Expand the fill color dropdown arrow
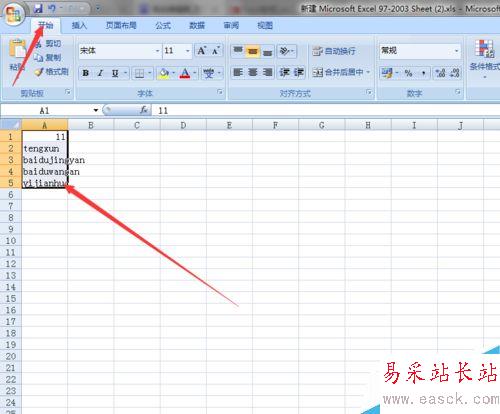Image resolution: width=500 pixels, height=414 pixels. 174,73
